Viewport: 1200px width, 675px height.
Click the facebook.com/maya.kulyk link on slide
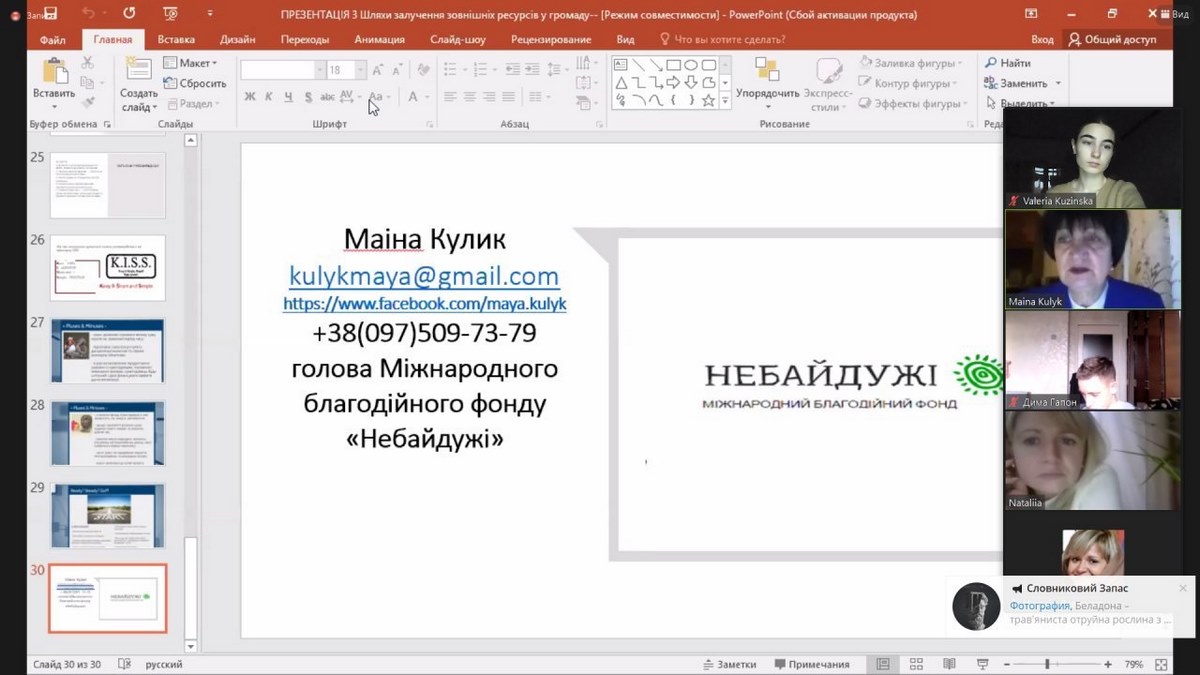[425, 303]
